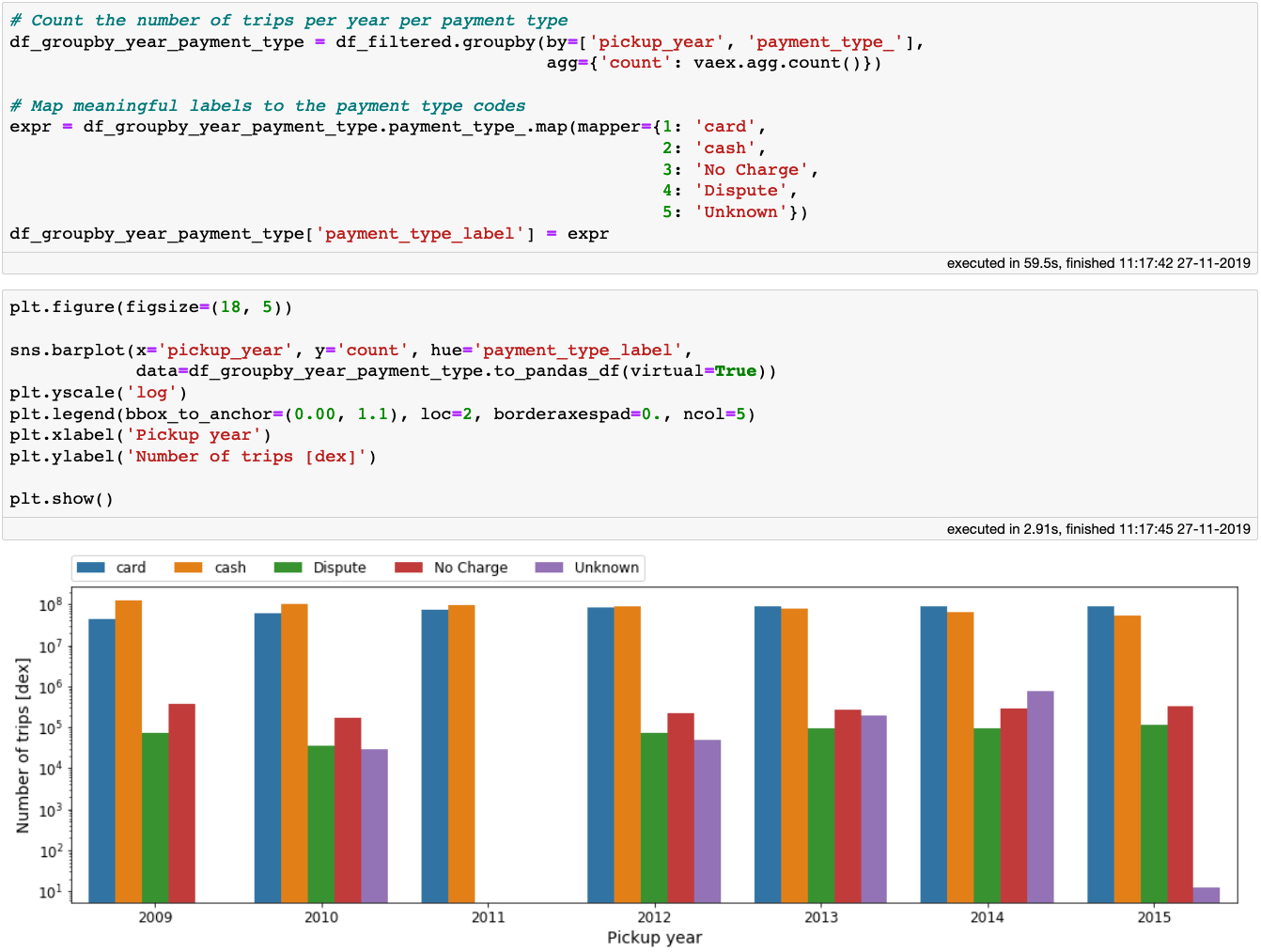
Task: Click the 'Number of trips [dex]' axis title
Action: [23, 745]
